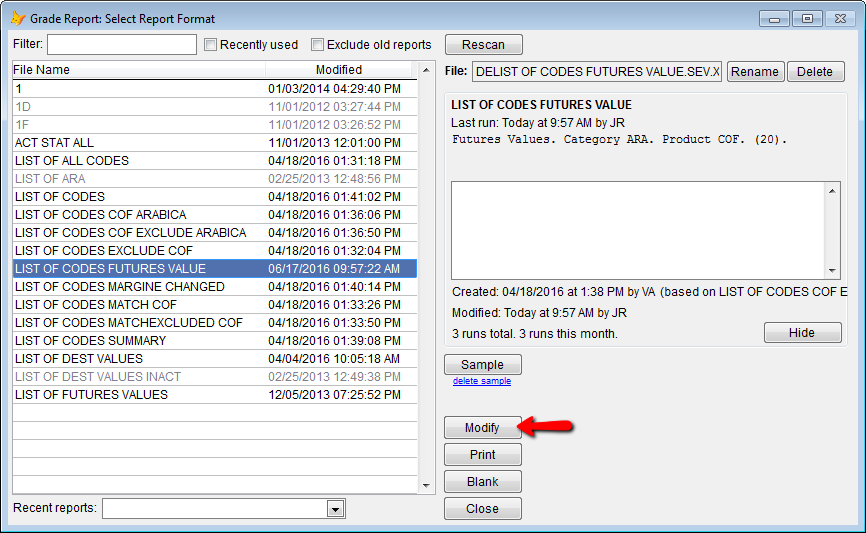Click modified date 11/01/2013 12:01:00 PM
Screen dimensions: 866x533
point(335,143)
